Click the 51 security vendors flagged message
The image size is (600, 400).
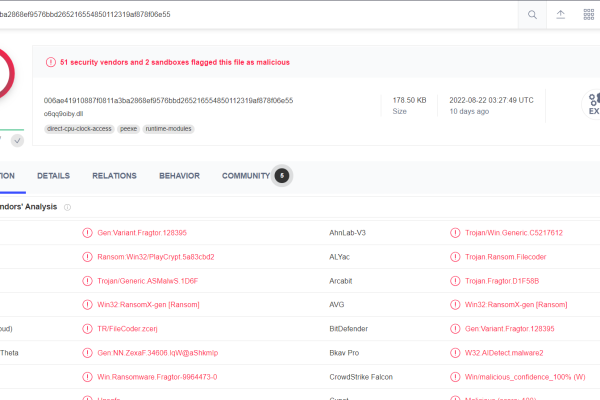pos(175,62)
